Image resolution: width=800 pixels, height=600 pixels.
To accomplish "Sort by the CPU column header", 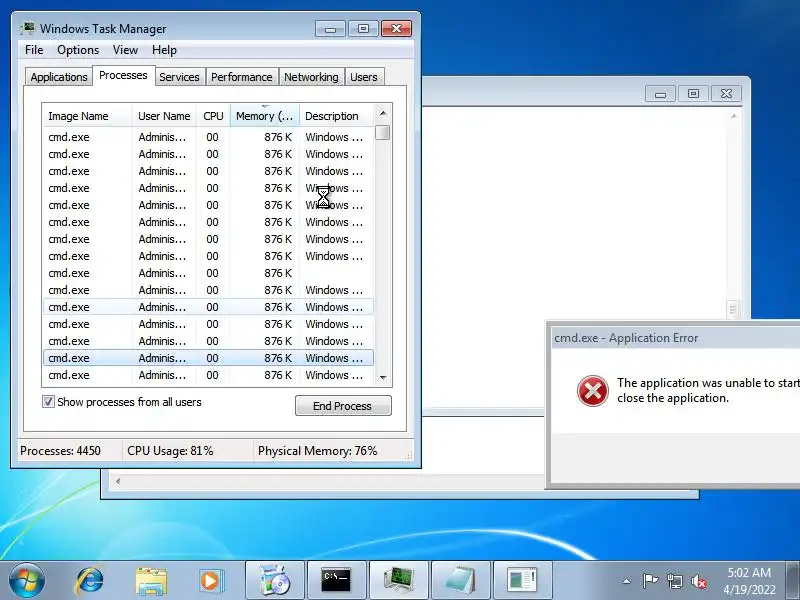I will point(213,116).
